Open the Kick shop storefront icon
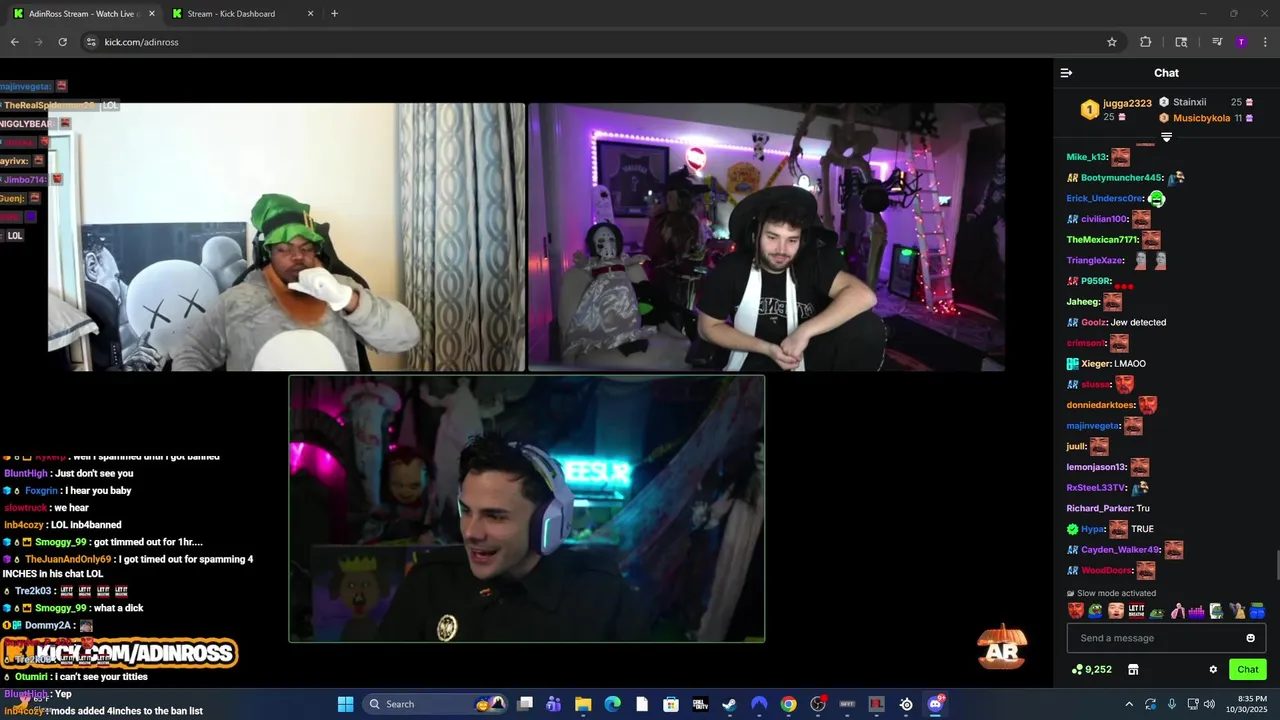This screenshot has height=720, width=1280. tap(1133, 670)
